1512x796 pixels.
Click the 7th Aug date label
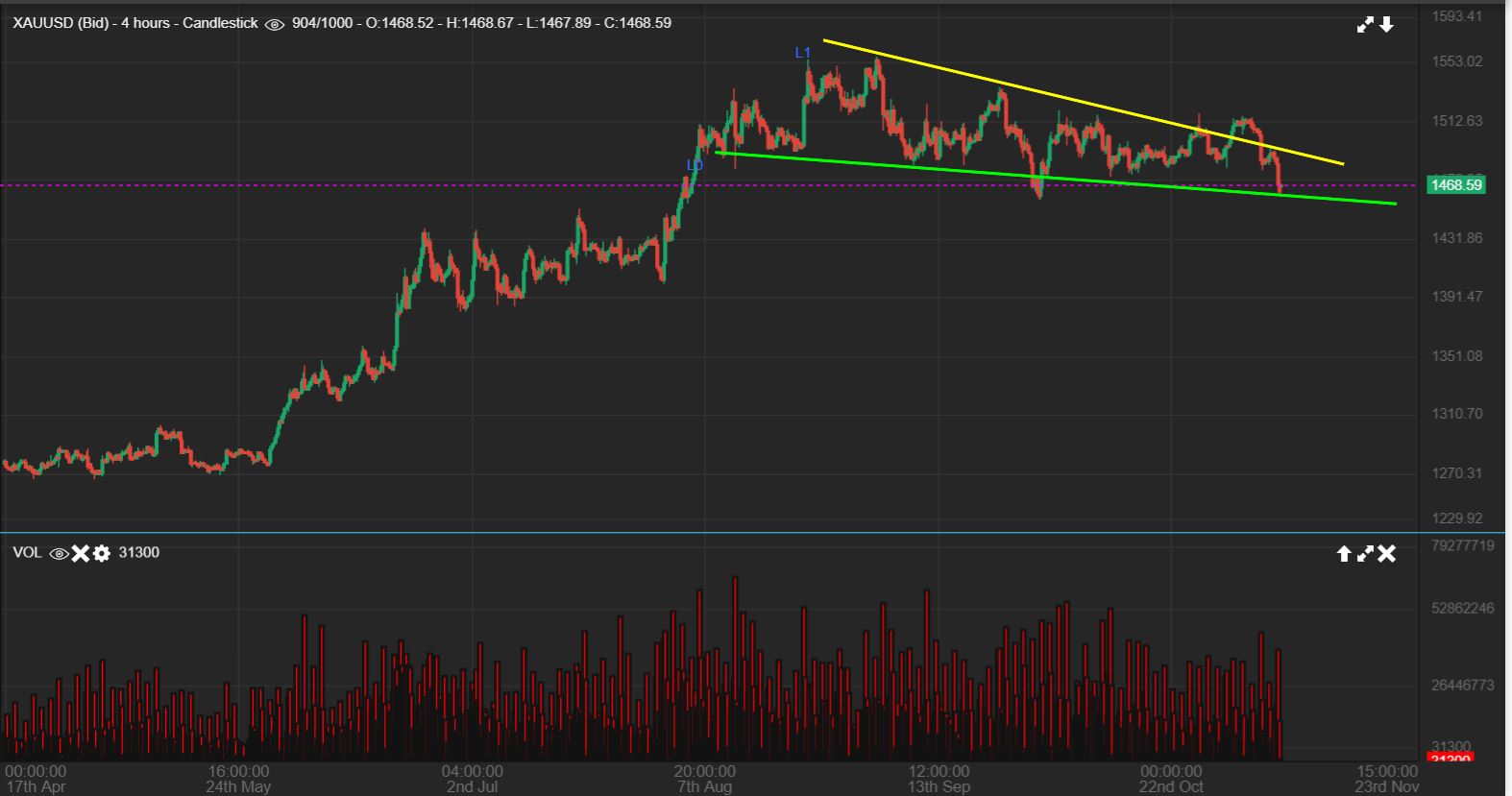click(x=704, y=786)
